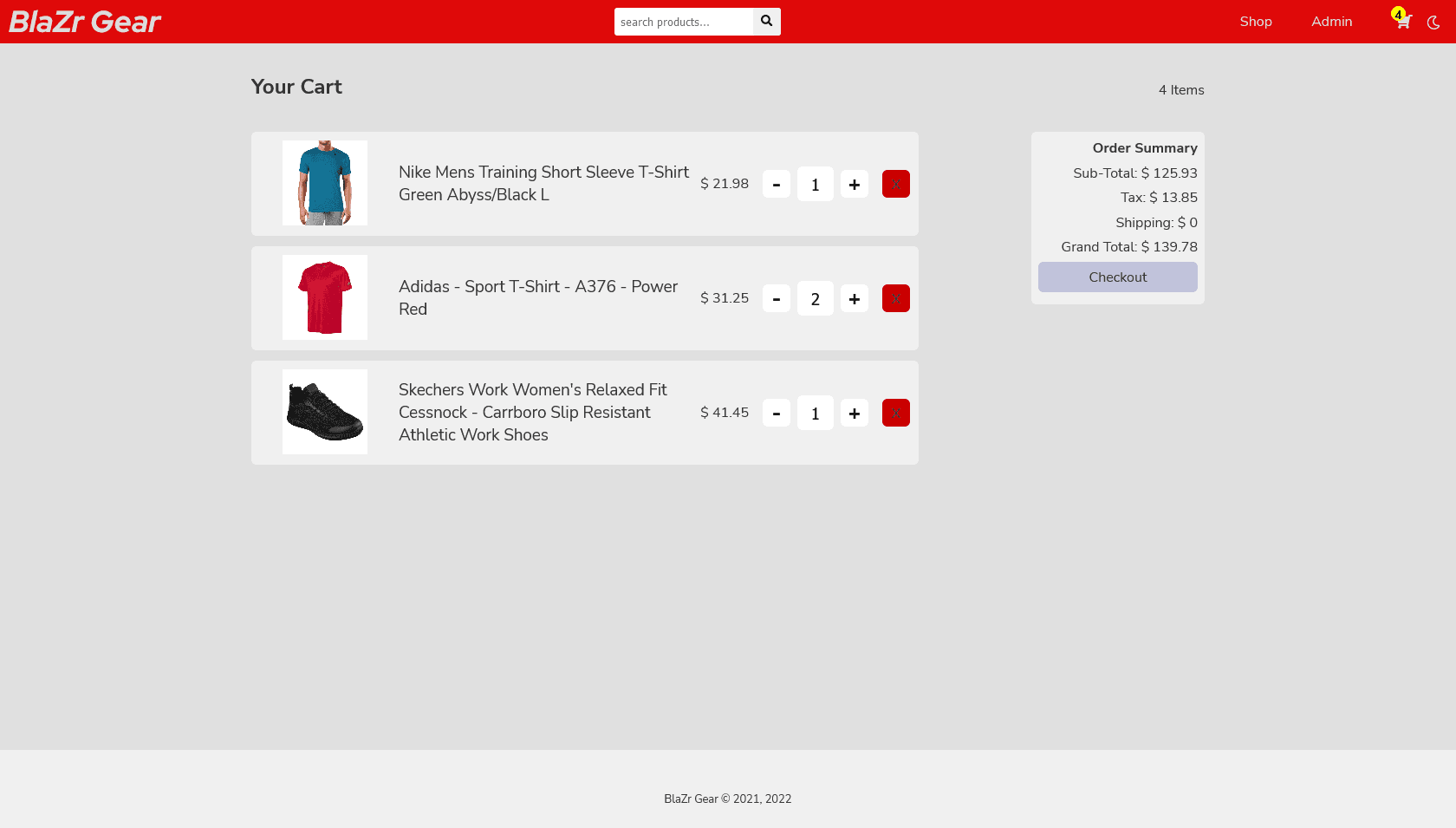Proceed with the Checkout button
This screenshot has height=828, width=1456.
coord(1118,277)
